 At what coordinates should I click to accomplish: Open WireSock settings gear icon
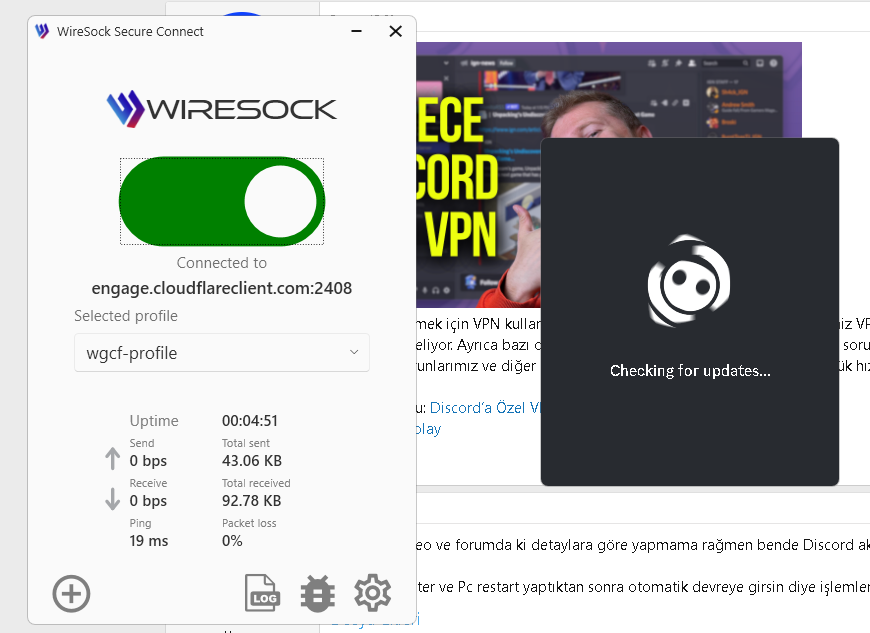point(372,593)
